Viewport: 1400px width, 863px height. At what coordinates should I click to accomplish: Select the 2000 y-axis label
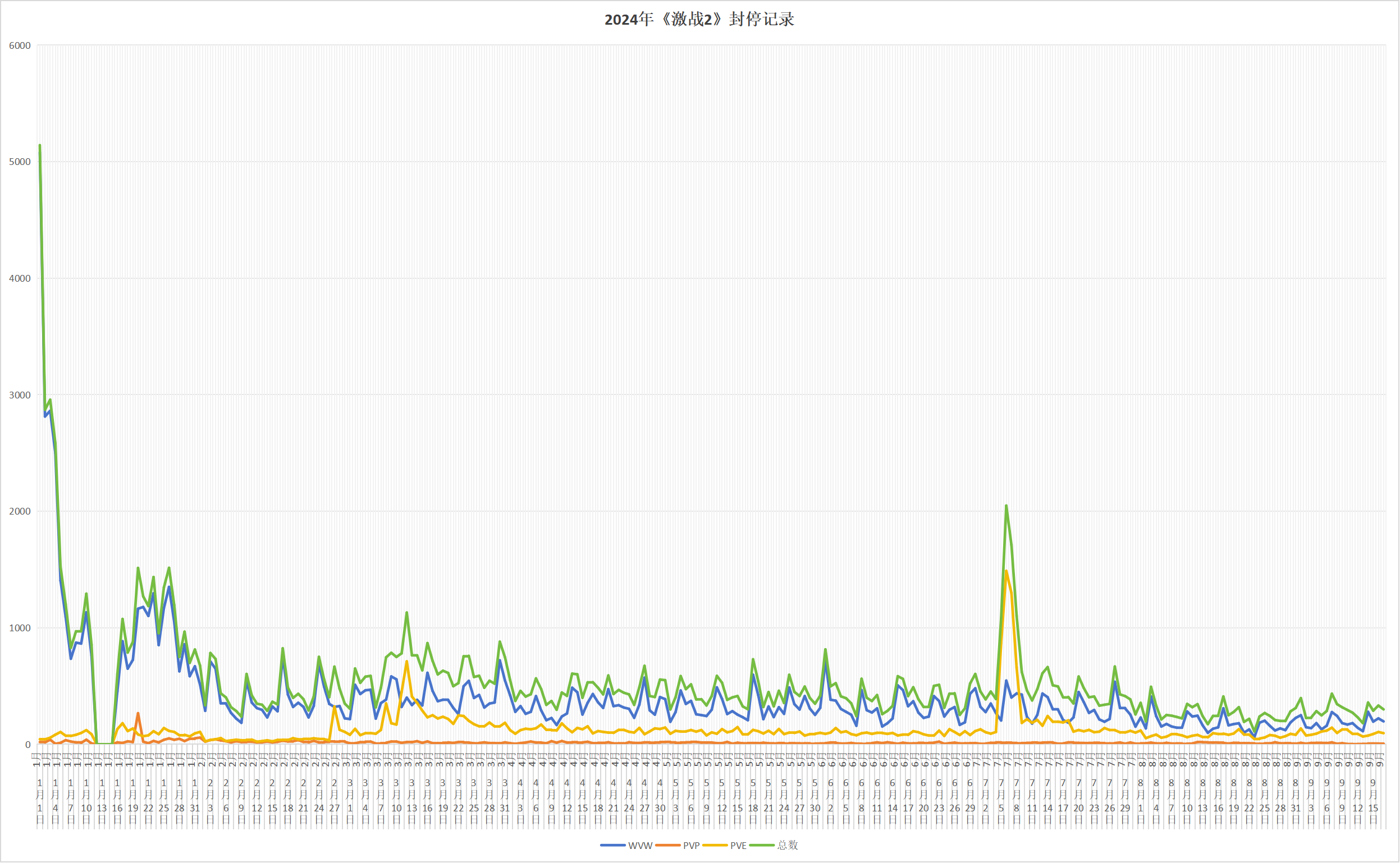20,511
